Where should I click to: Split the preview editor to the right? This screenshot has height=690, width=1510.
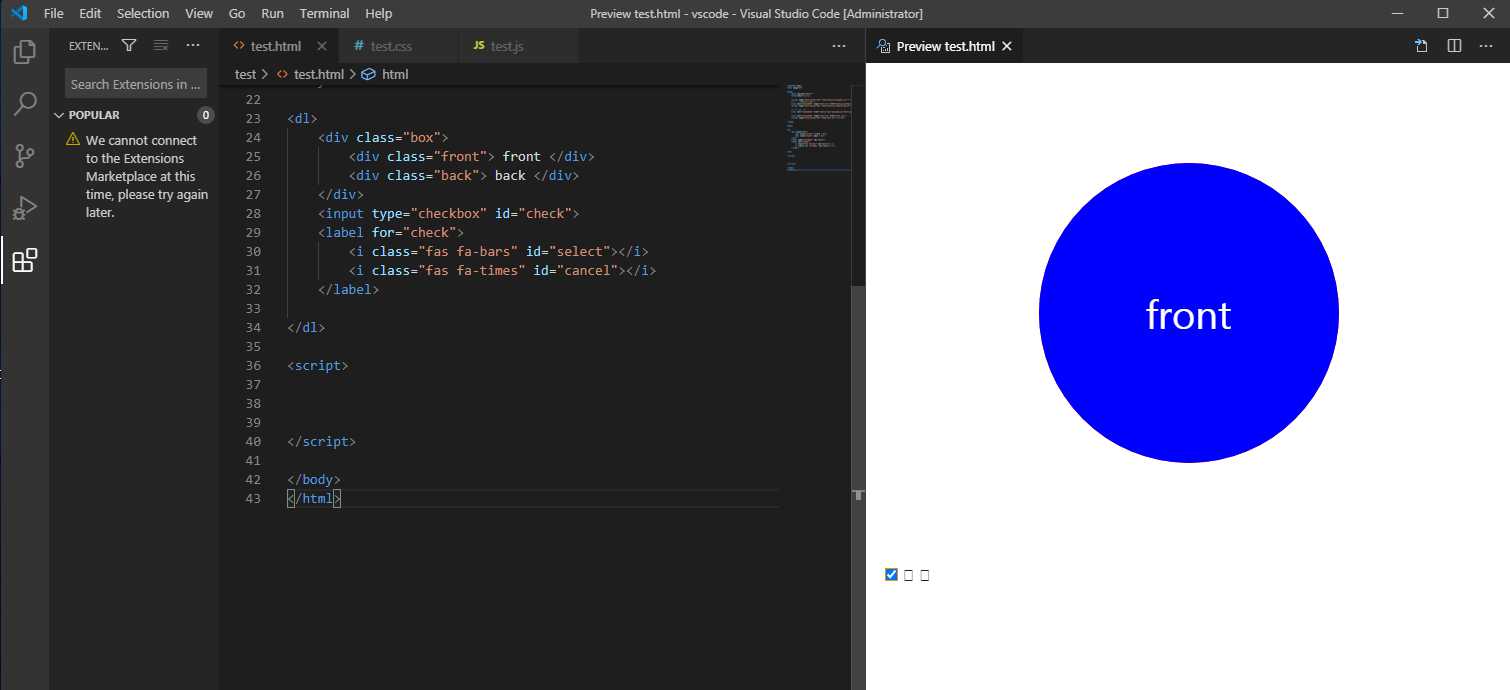pyautogui.click(x=1455, y=46)
